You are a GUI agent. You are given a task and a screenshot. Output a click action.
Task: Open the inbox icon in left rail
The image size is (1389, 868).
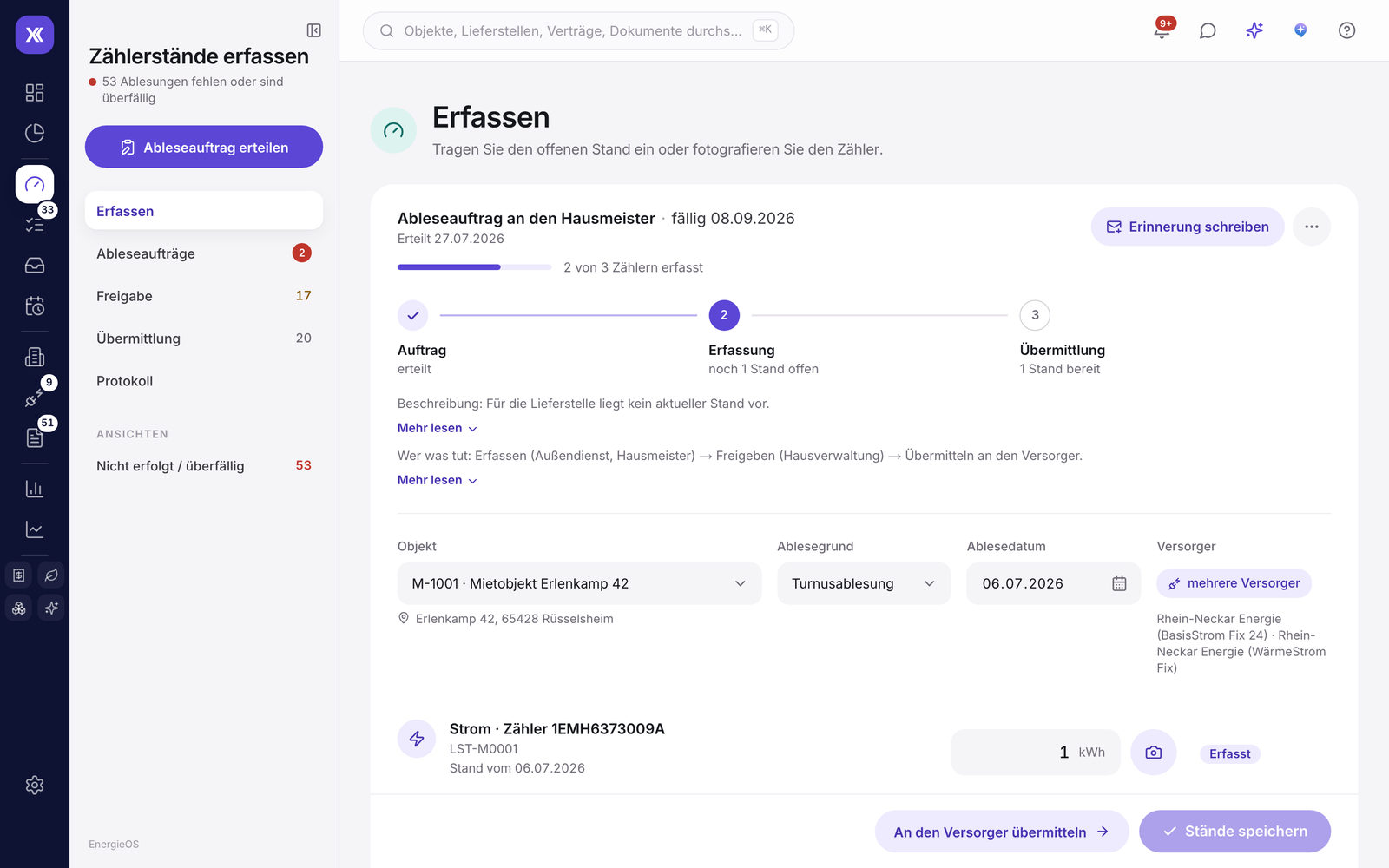[35, 266]
